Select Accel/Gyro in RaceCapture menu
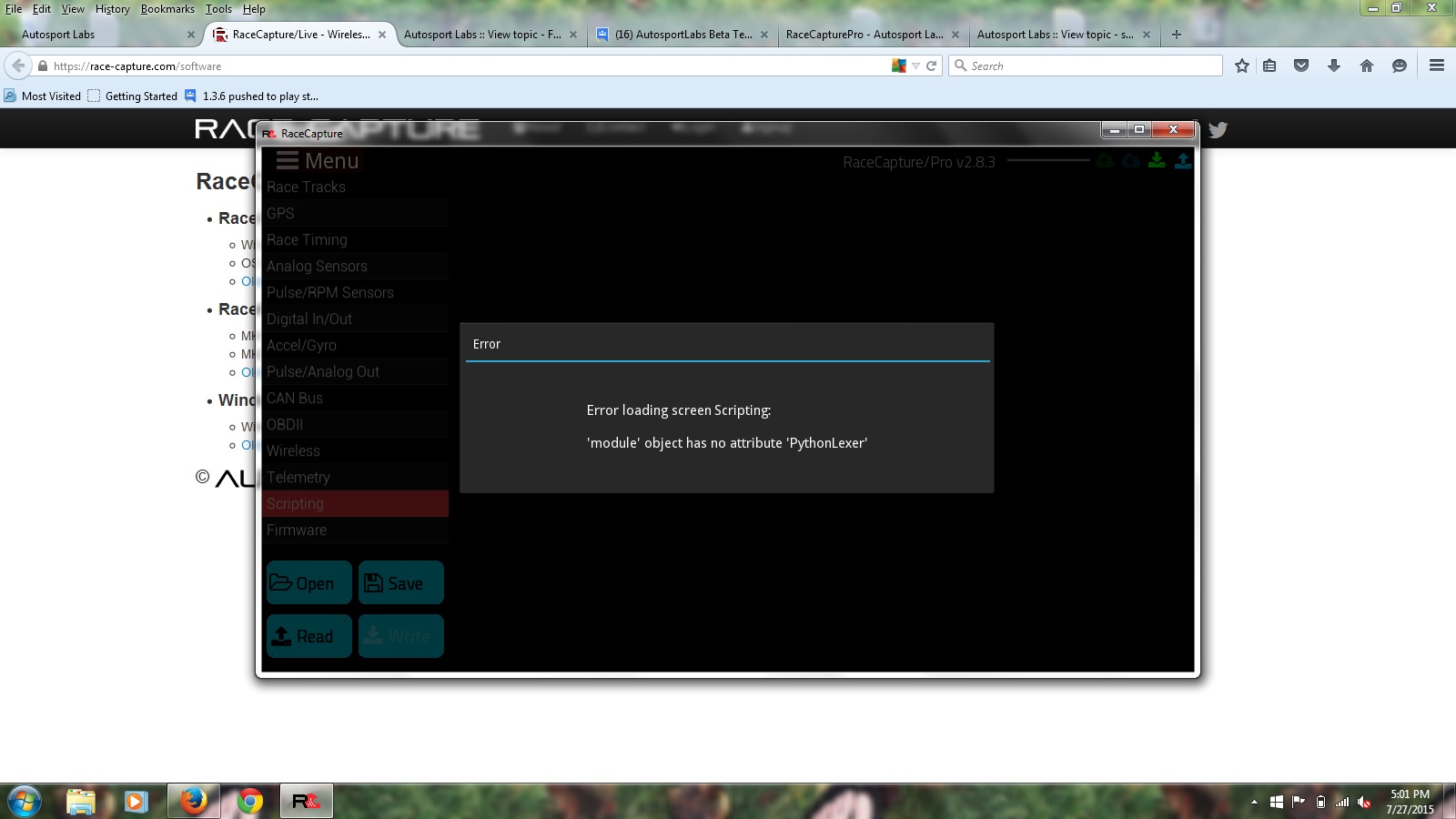The image size is (1456, 819). pos(356,345)
